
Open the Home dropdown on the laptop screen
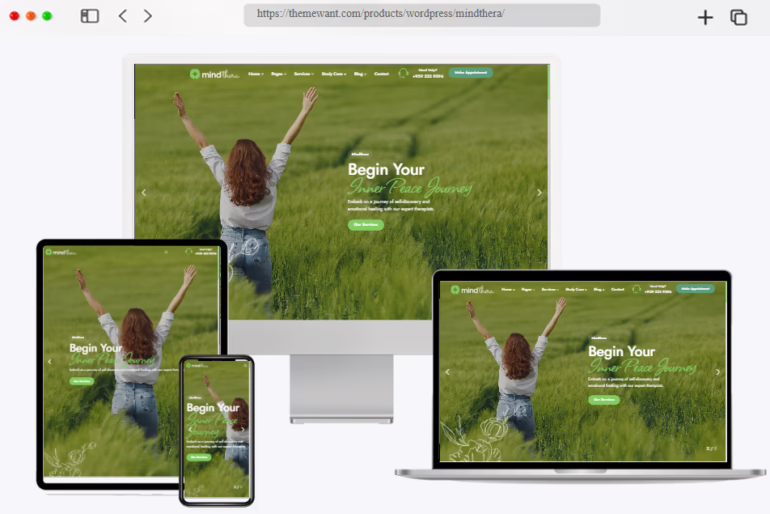pos(508,290)
